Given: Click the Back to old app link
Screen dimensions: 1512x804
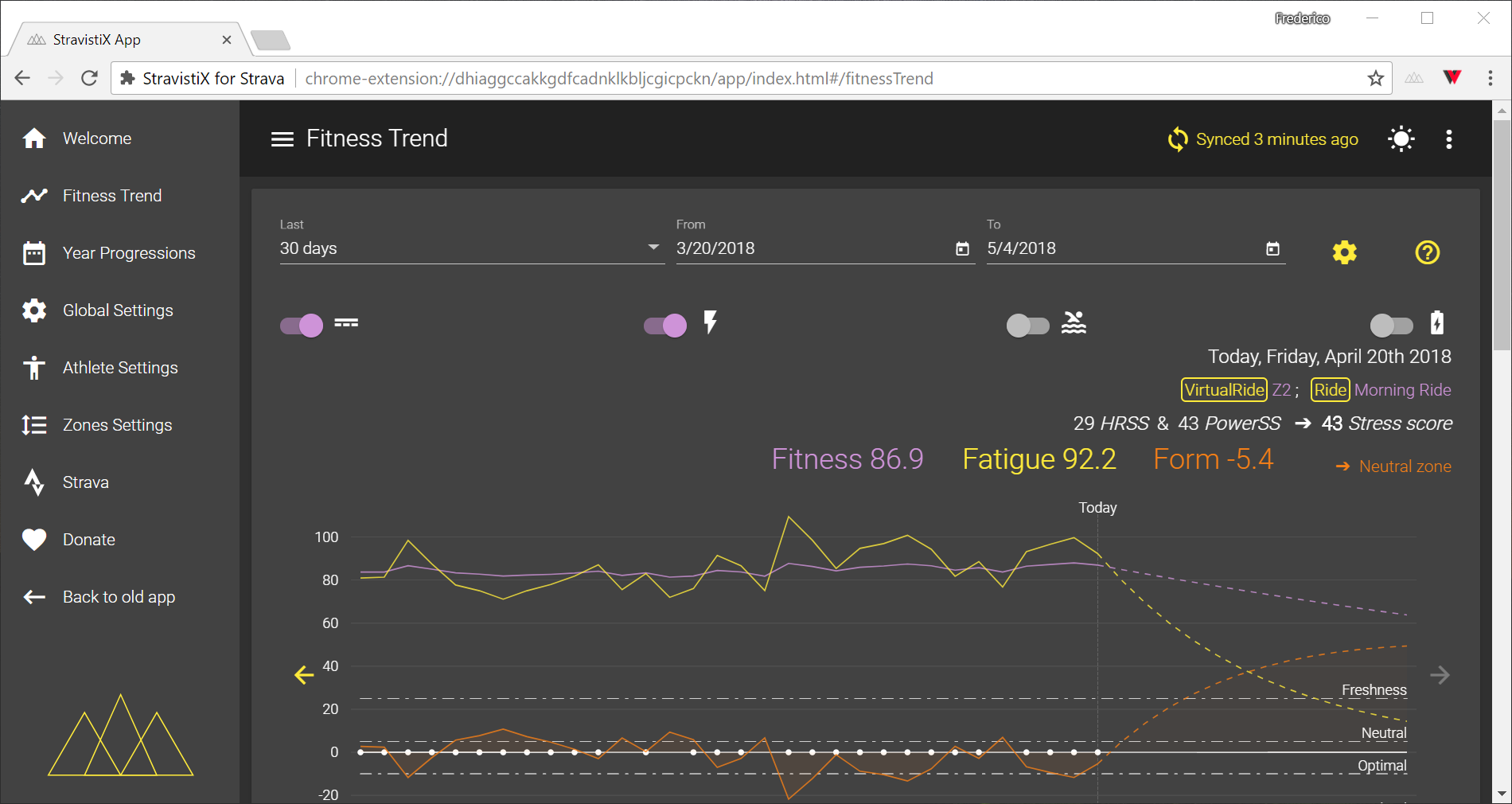Looking at the screenshot, I should (x=119, y=597).
